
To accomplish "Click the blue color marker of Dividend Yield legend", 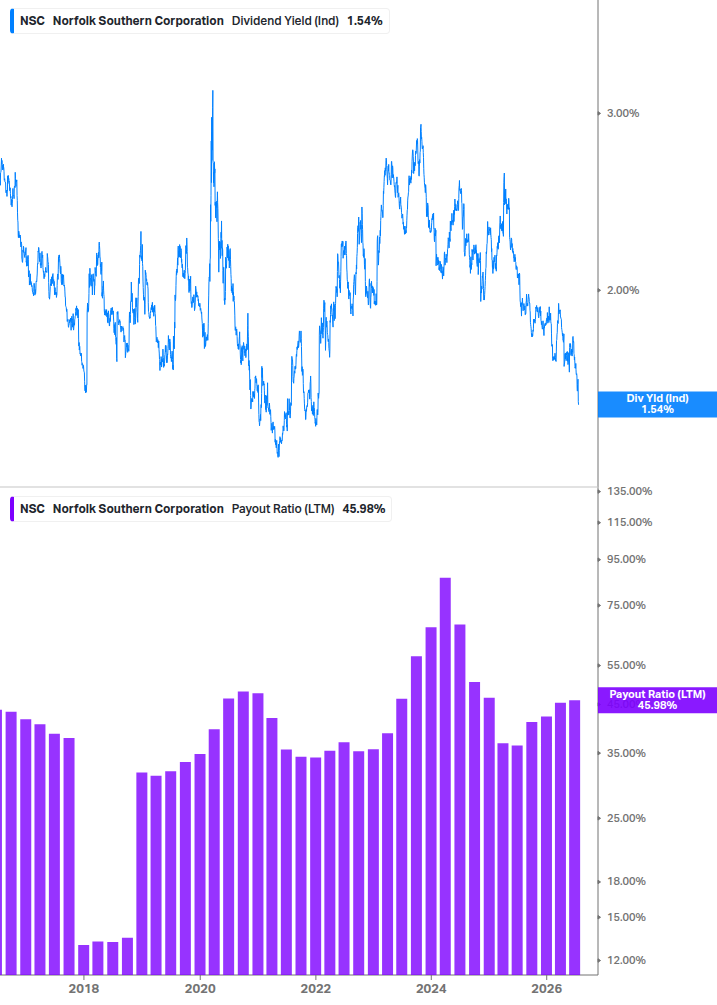I will coord(12,21).
